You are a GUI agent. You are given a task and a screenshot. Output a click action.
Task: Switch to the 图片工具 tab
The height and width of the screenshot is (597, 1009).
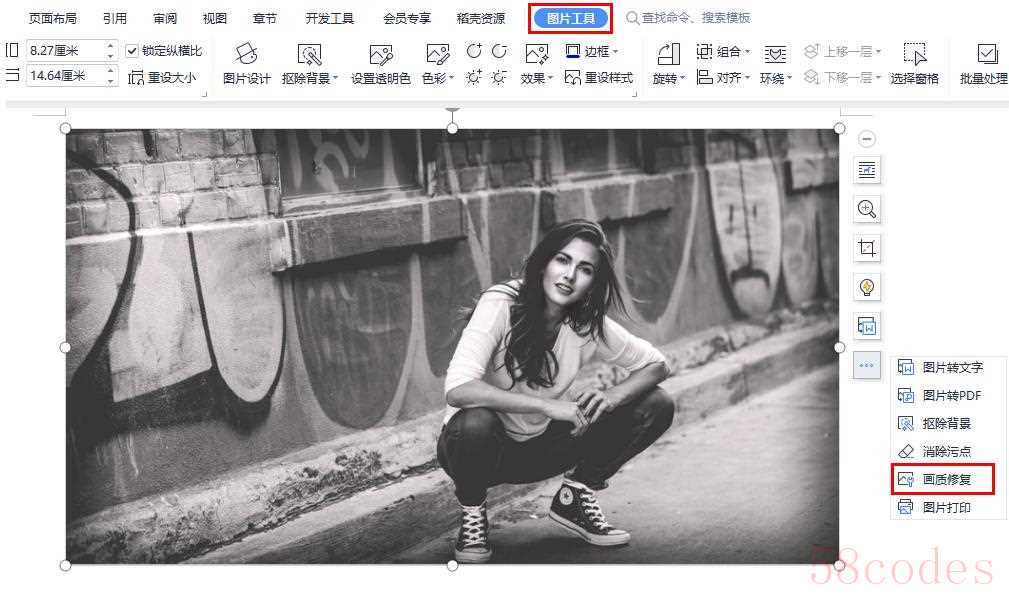point(570,18)
